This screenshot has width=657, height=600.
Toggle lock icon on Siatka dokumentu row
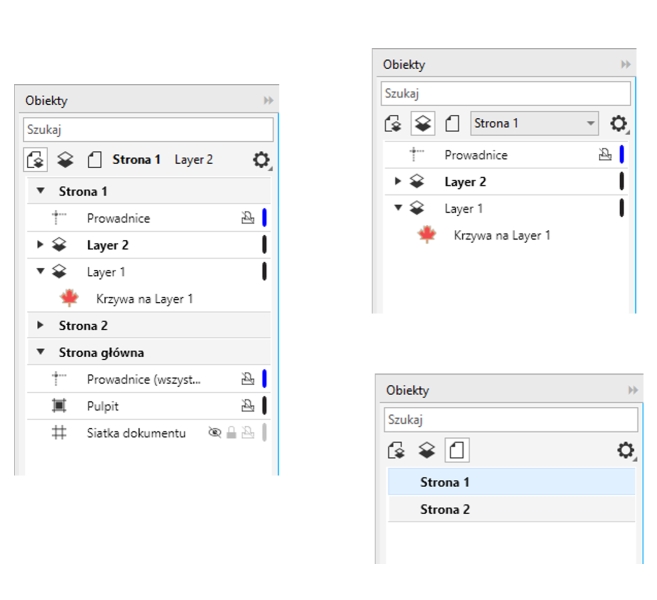tap(231, 433)
